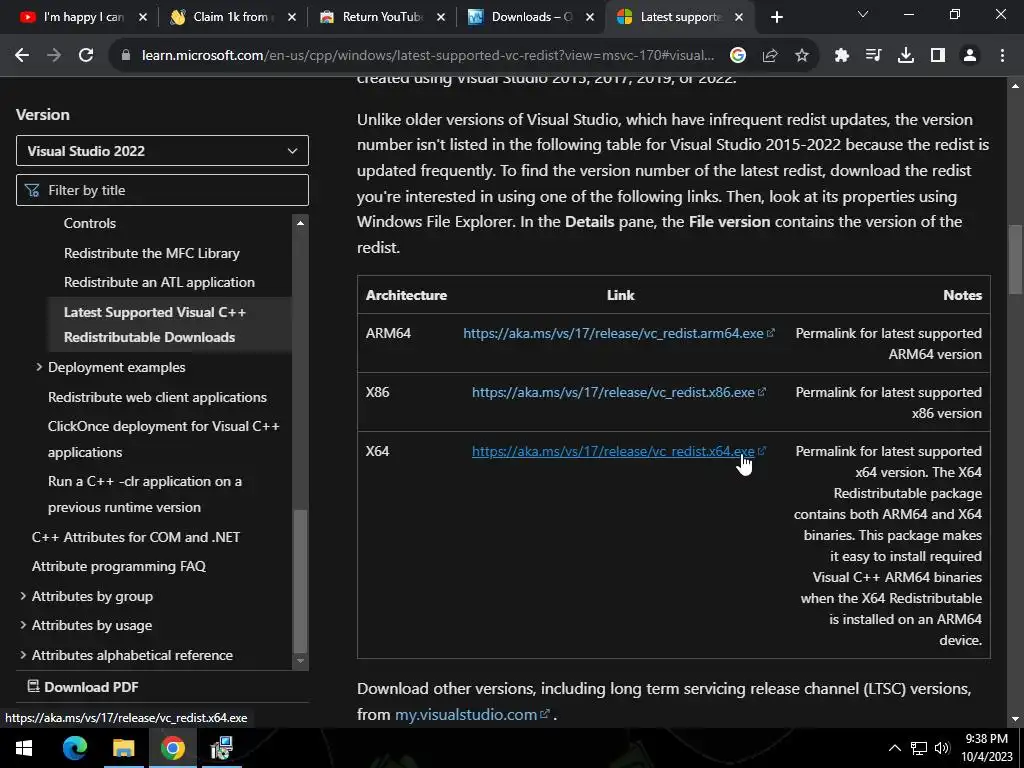Open 'Attribute programming FAQ'

[119, 567]
